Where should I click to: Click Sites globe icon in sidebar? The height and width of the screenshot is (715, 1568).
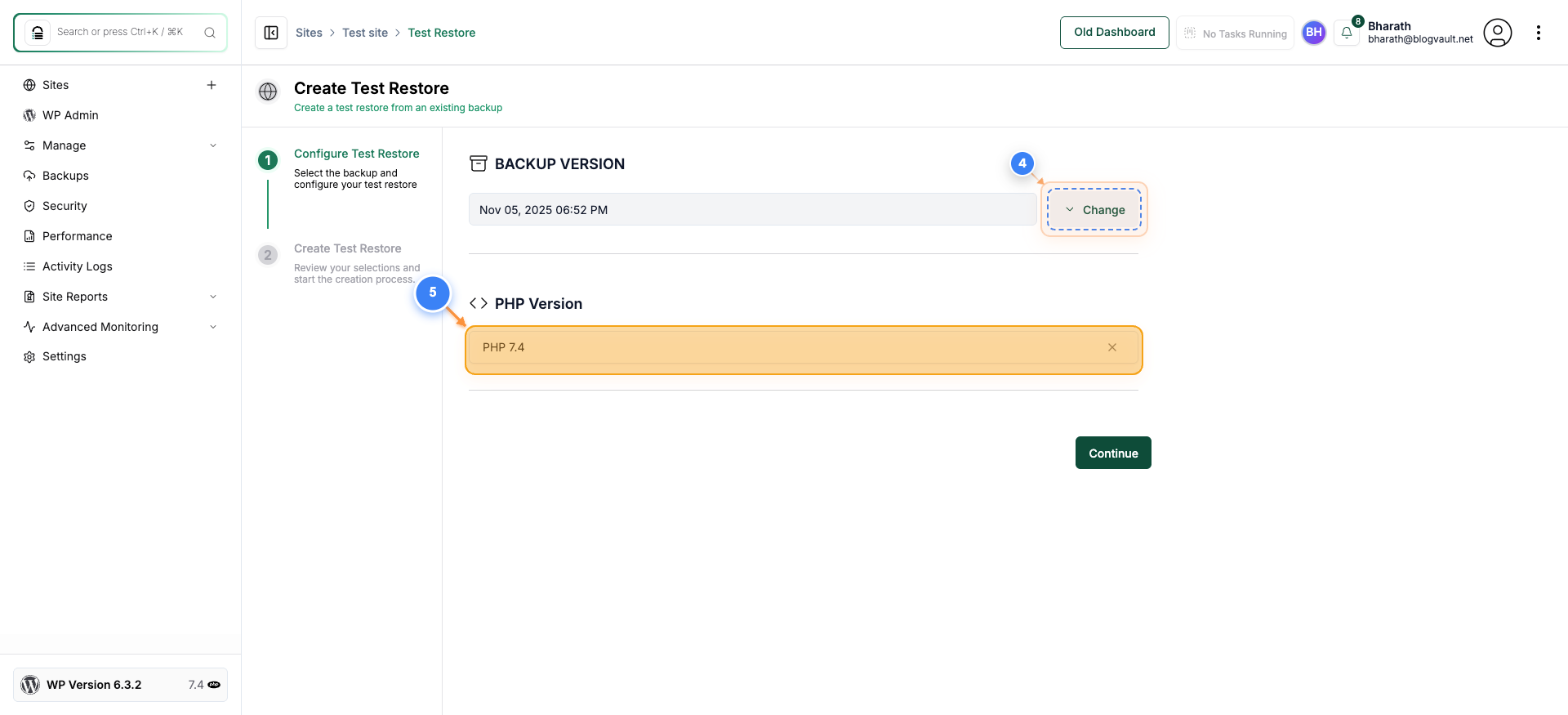click(x=29, y=85)
